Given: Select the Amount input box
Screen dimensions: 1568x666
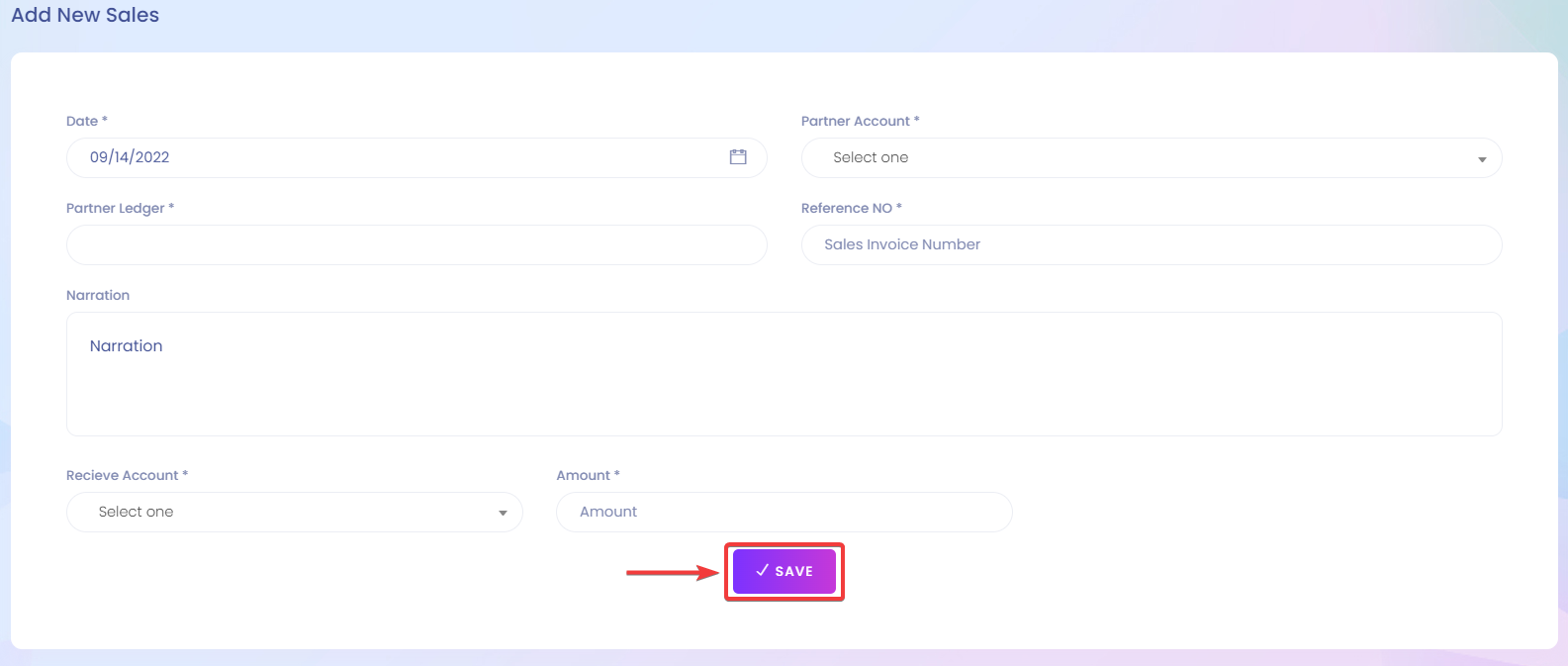Looking at the screenshot, I should click(x=784, y=513).
